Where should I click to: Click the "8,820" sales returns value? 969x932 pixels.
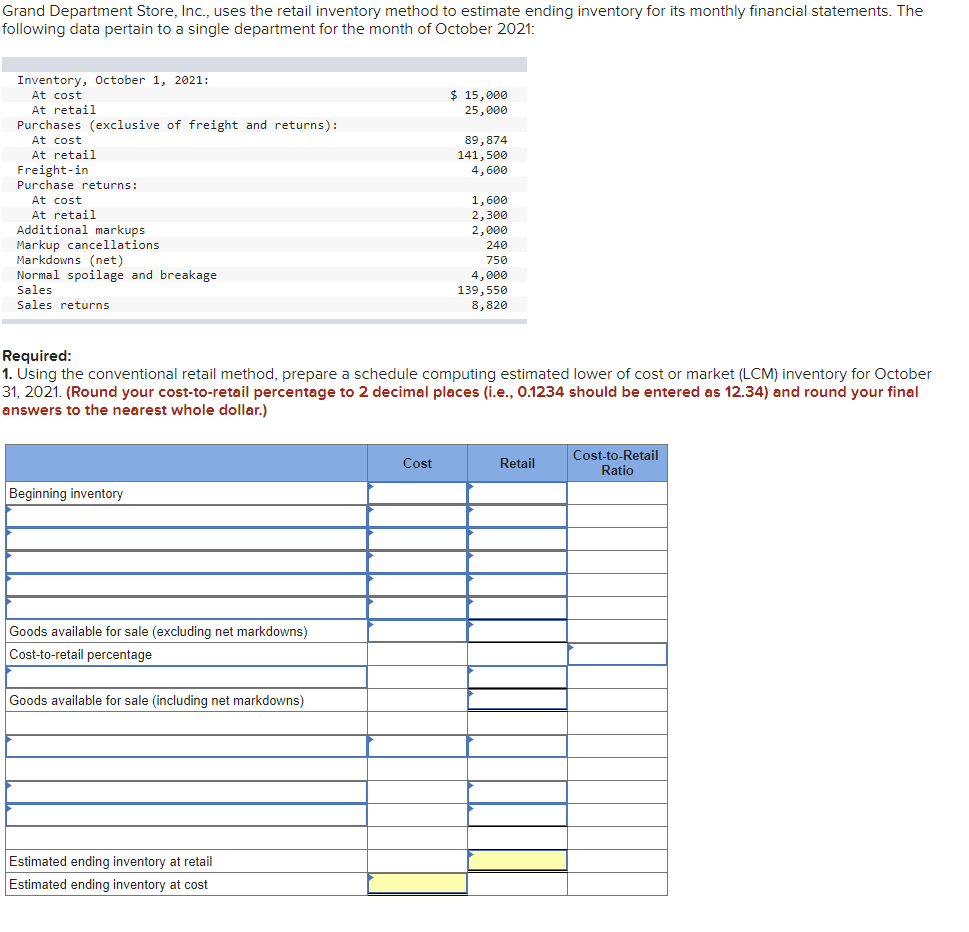pos(489,305)
